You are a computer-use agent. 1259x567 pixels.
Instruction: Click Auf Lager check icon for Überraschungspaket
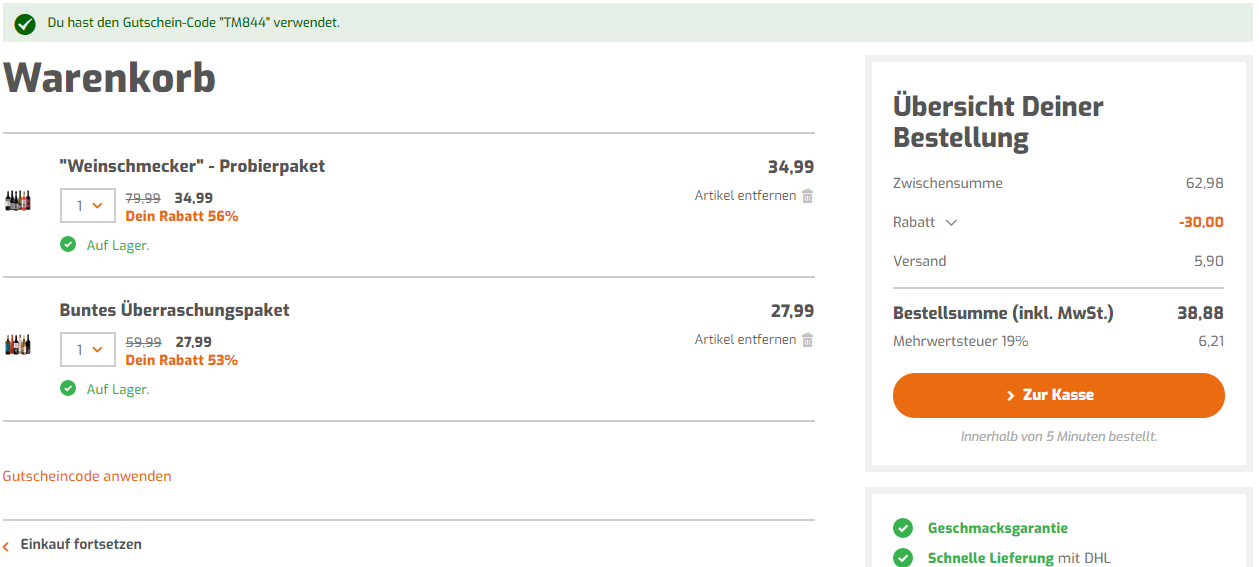tap(68, 388)
